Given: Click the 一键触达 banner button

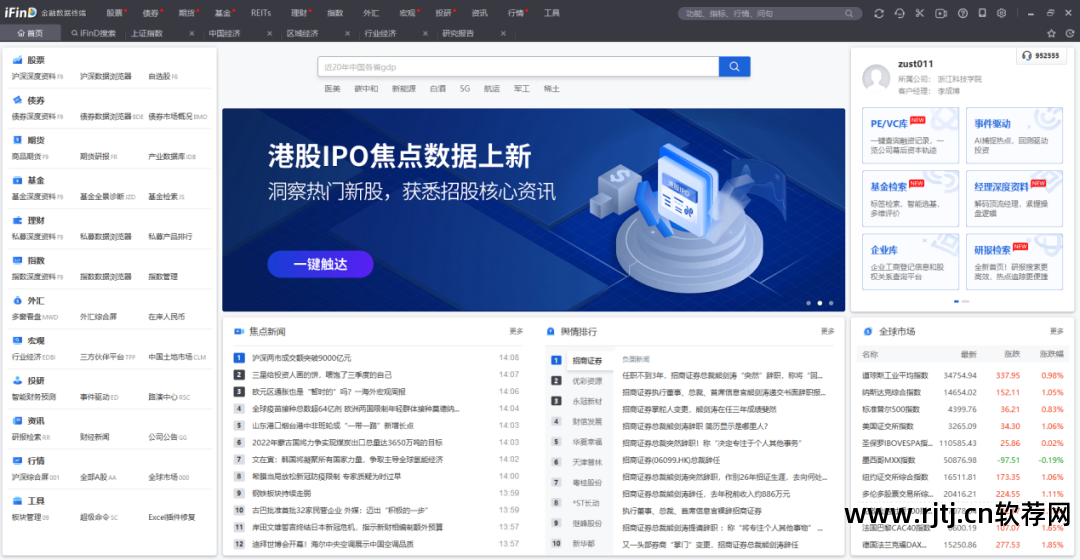Looking at the screenshot, I should [x=320, y=264].
